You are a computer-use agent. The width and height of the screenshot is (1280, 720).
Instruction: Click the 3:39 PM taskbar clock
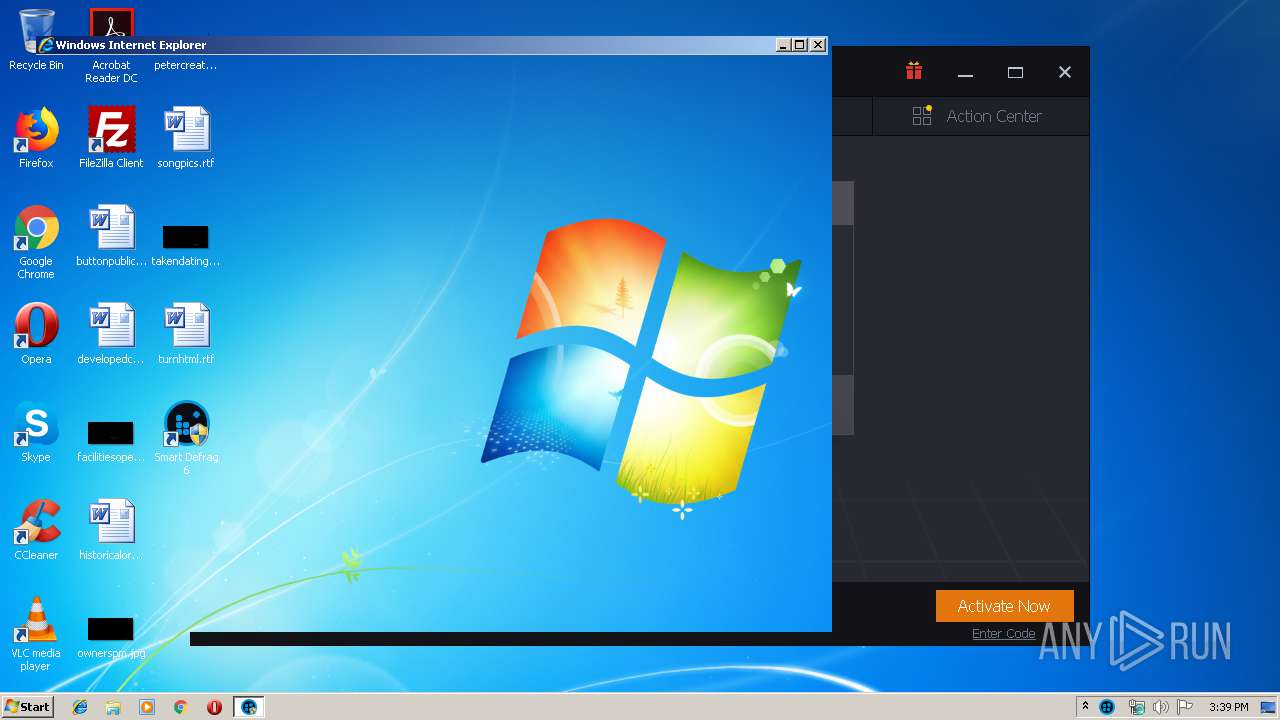[x=1228, y=707]
